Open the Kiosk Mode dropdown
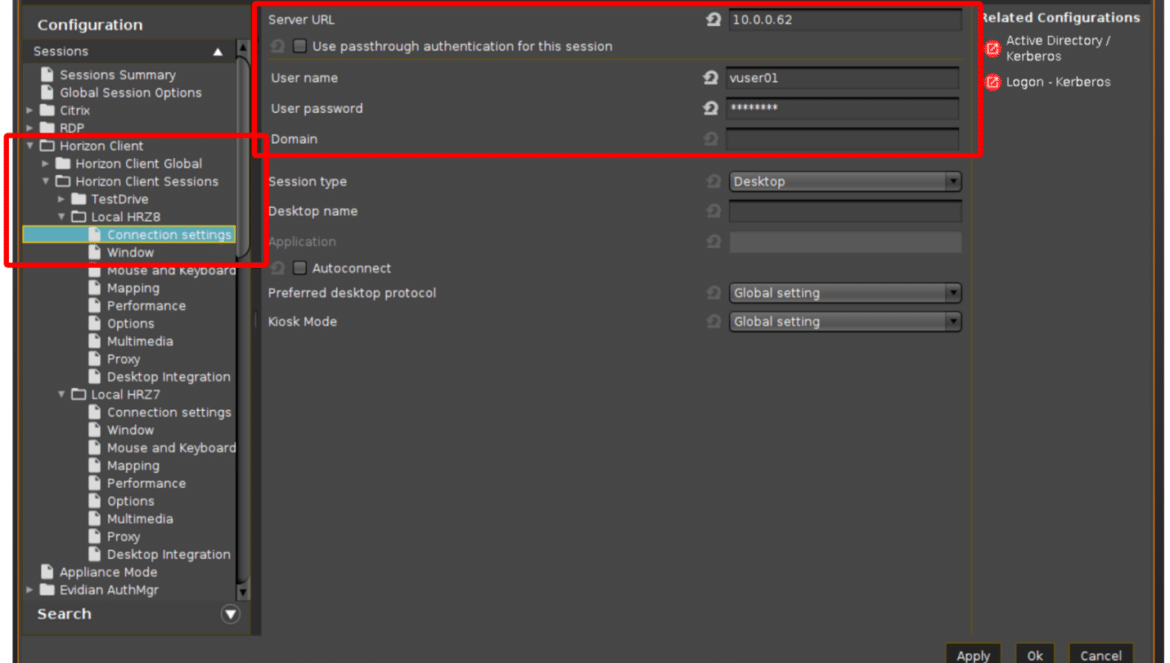Viewport: 1170px width, 663px height. tap(845, 321)
